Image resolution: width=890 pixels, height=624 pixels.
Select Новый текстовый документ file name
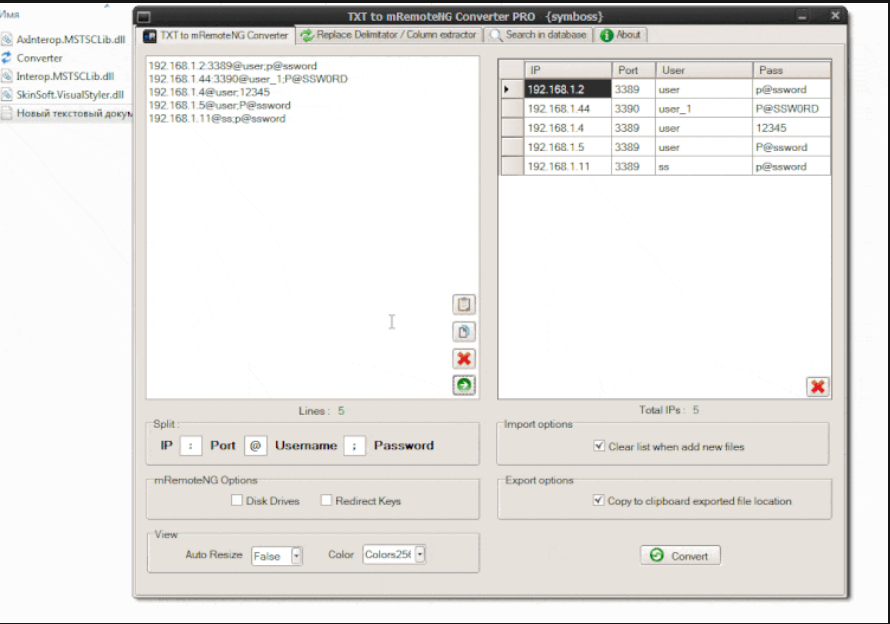coord(74,113)
